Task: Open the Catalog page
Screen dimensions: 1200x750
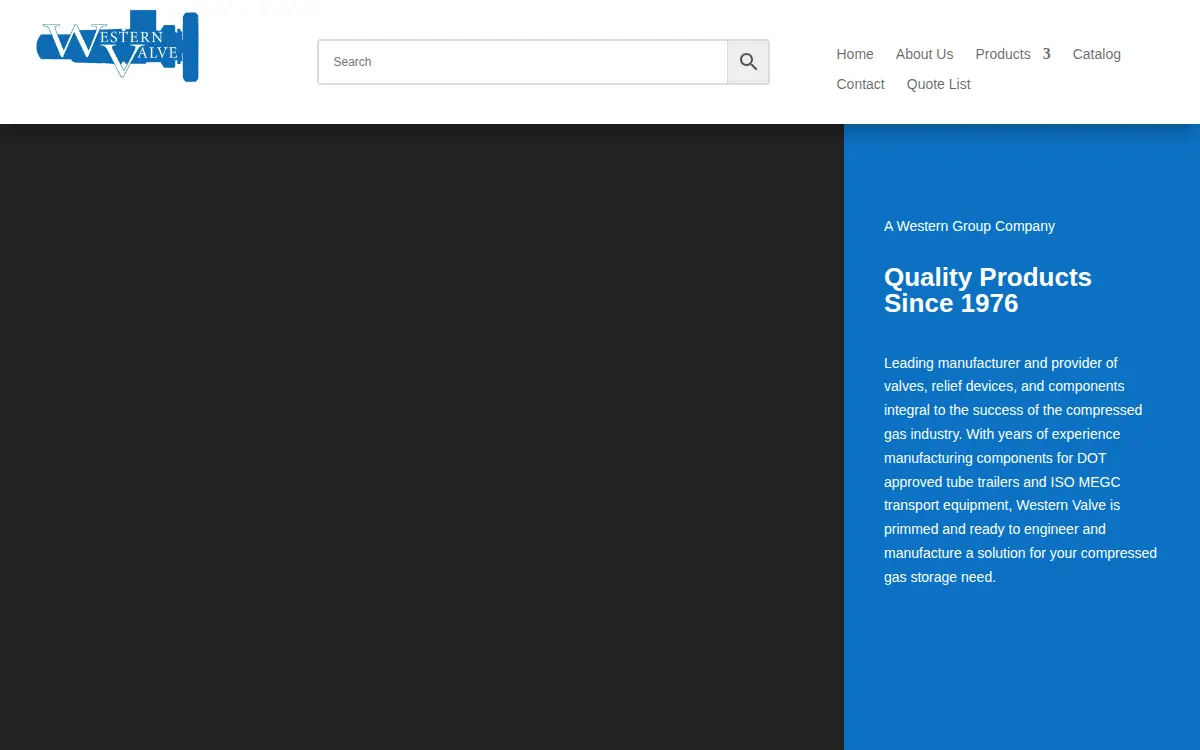Action: point(1097,54)
